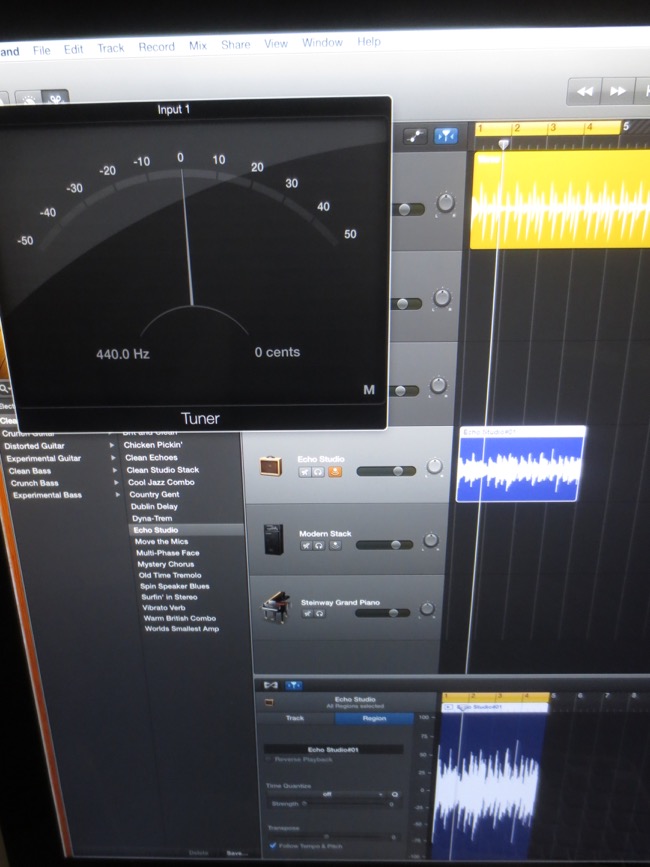Click the playhead marker in the ruler
Screen dimensions: 650x867
click(x=503, y=144)
